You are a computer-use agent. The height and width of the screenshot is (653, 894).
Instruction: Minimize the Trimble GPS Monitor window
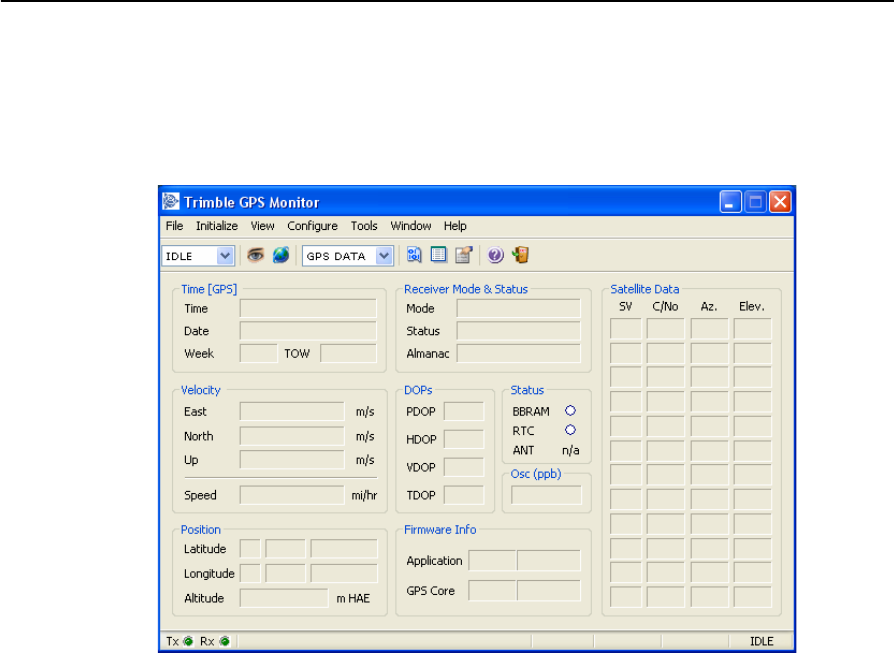(730, 202)
